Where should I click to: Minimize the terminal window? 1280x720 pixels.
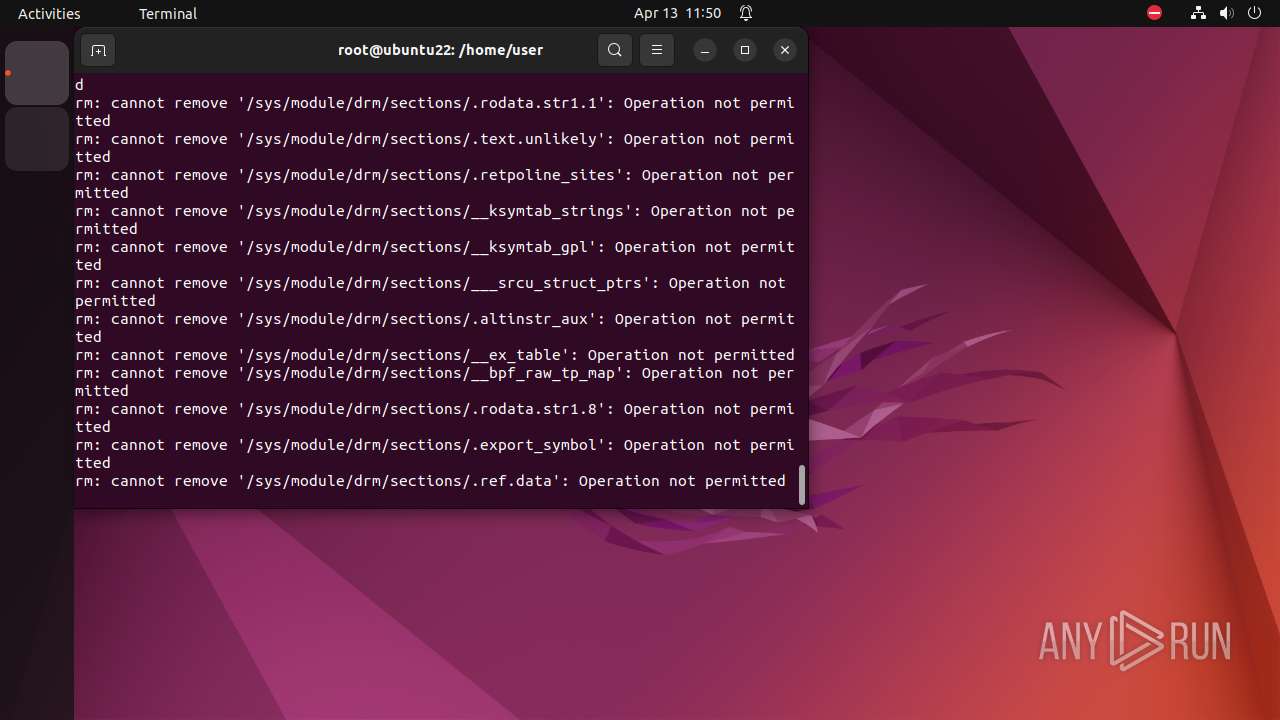click(x=705, y=50)
